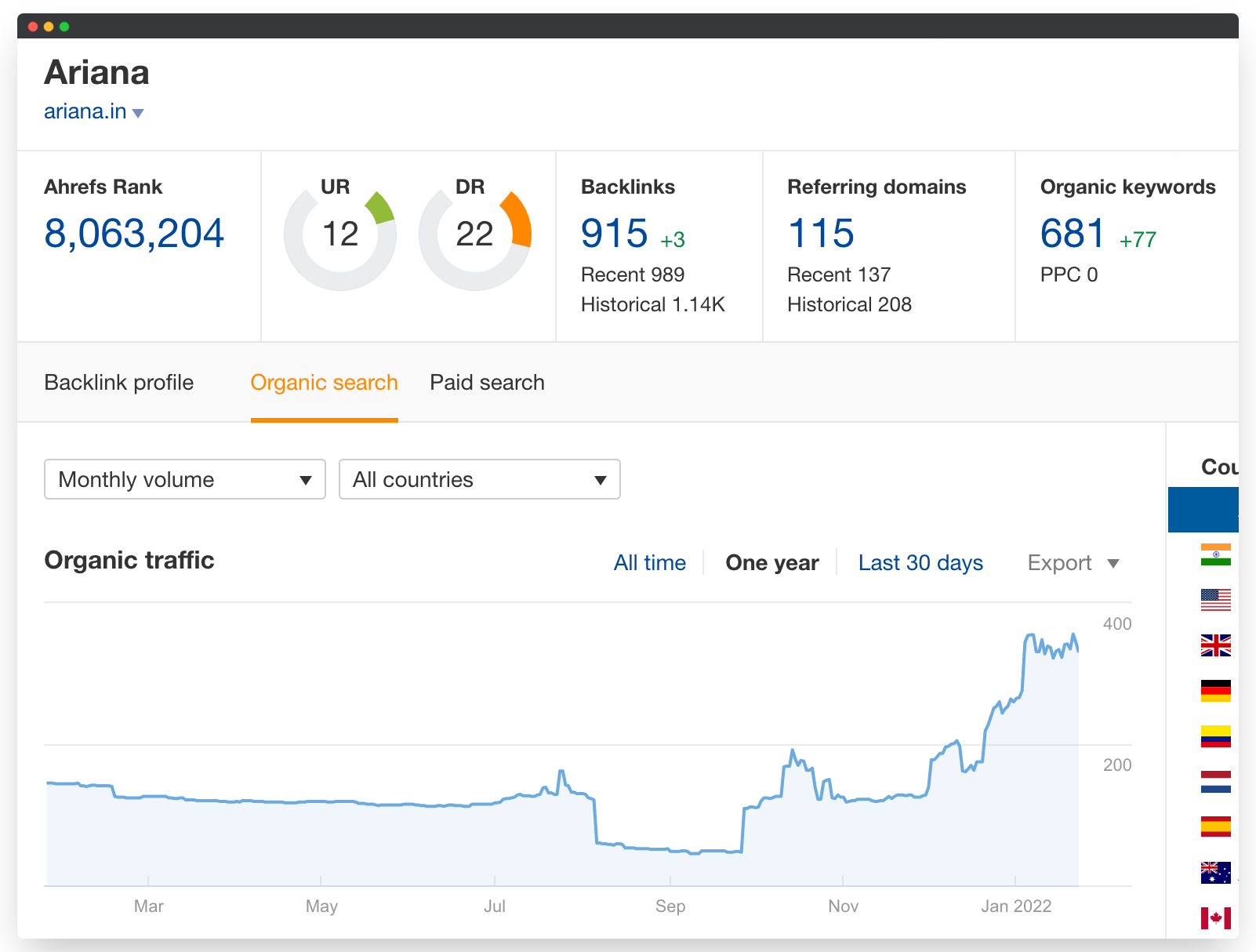Image resolution: width=1256 pixels, height=952 pixels.
Task: Click the green maximize window button
Action: (64, 27)
